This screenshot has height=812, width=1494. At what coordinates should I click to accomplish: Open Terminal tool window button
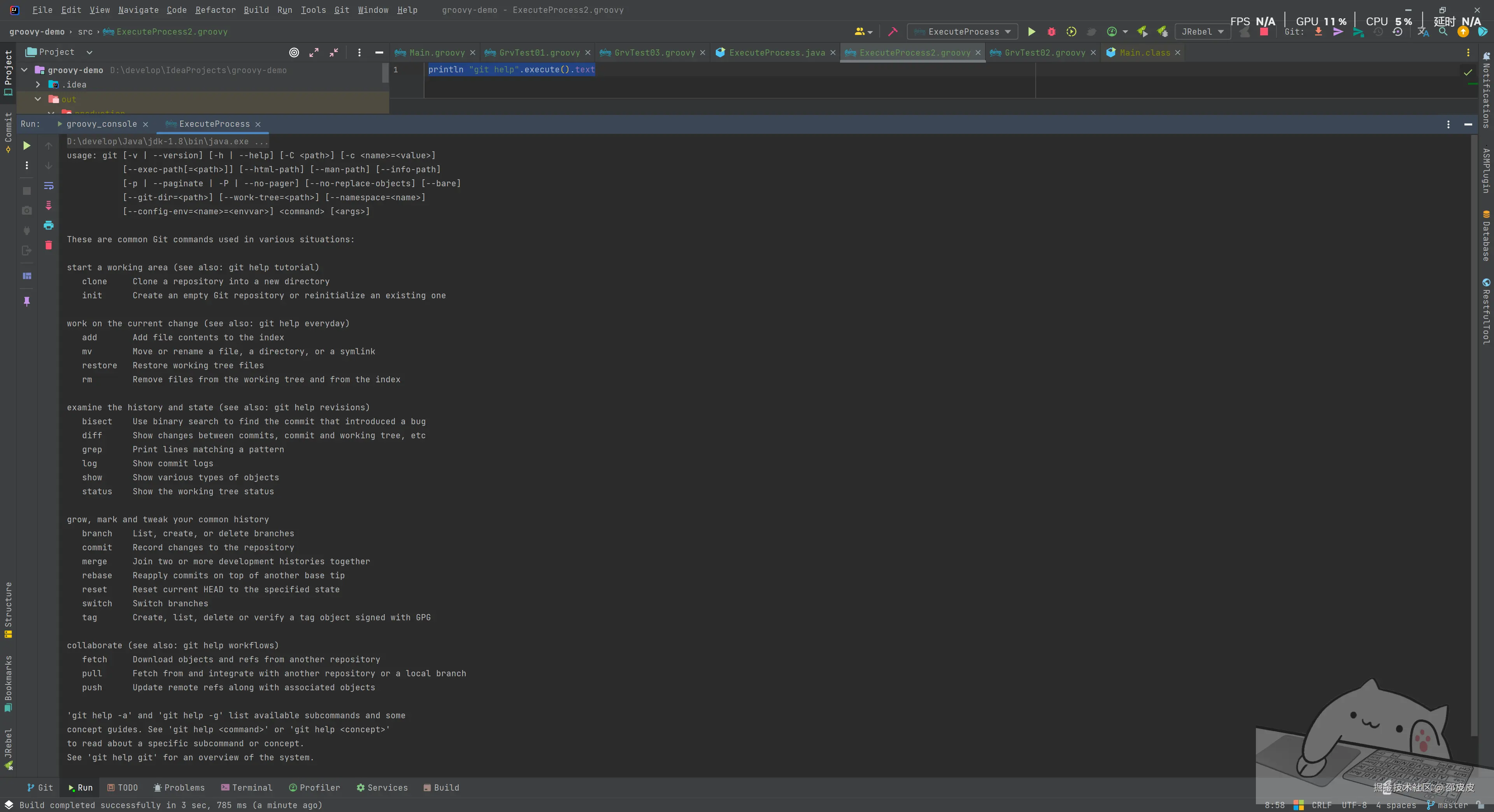247,787
